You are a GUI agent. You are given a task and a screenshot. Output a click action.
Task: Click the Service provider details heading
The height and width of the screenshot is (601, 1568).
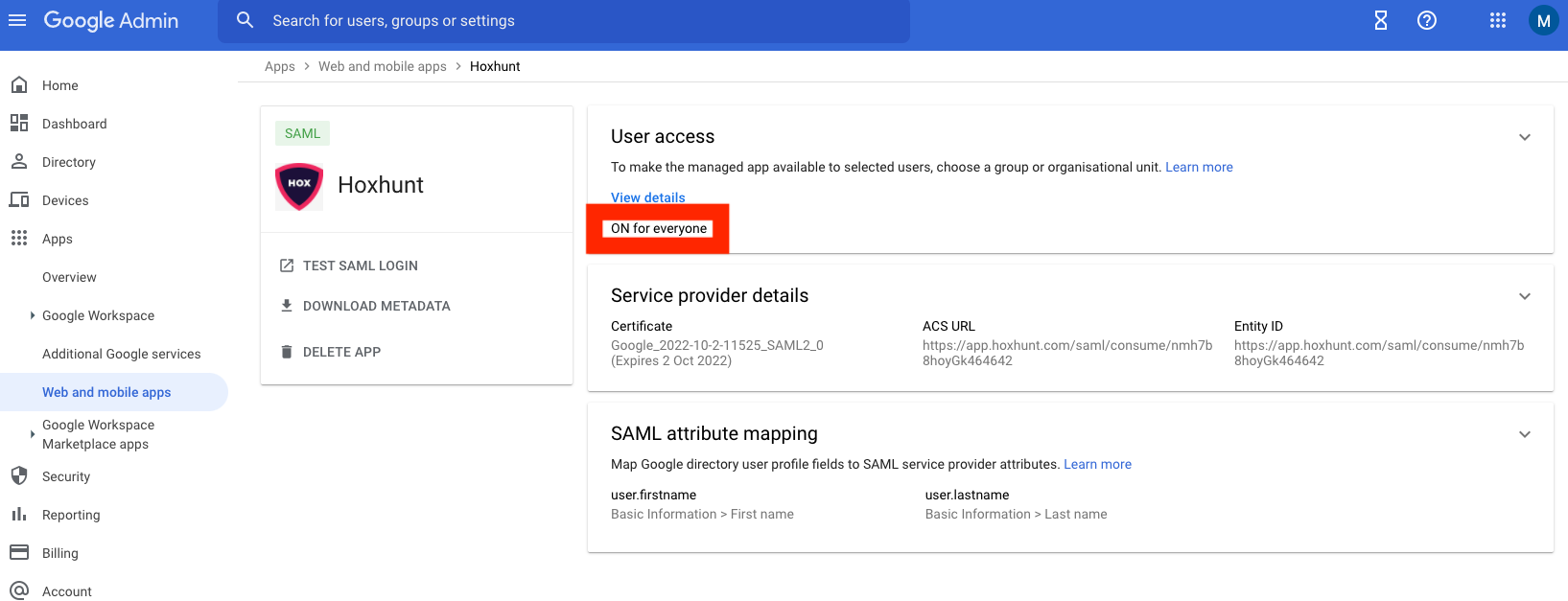(x=710, y=295)
